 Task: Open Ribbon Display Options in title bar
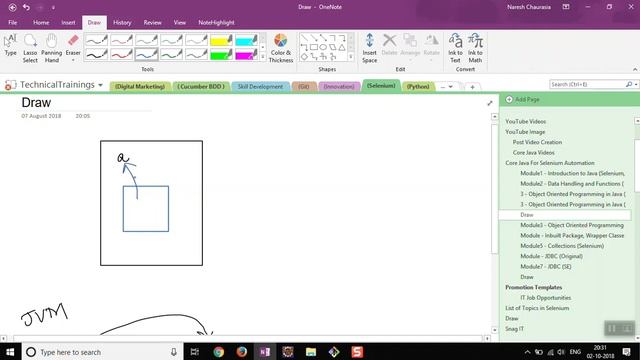[566, 7]
